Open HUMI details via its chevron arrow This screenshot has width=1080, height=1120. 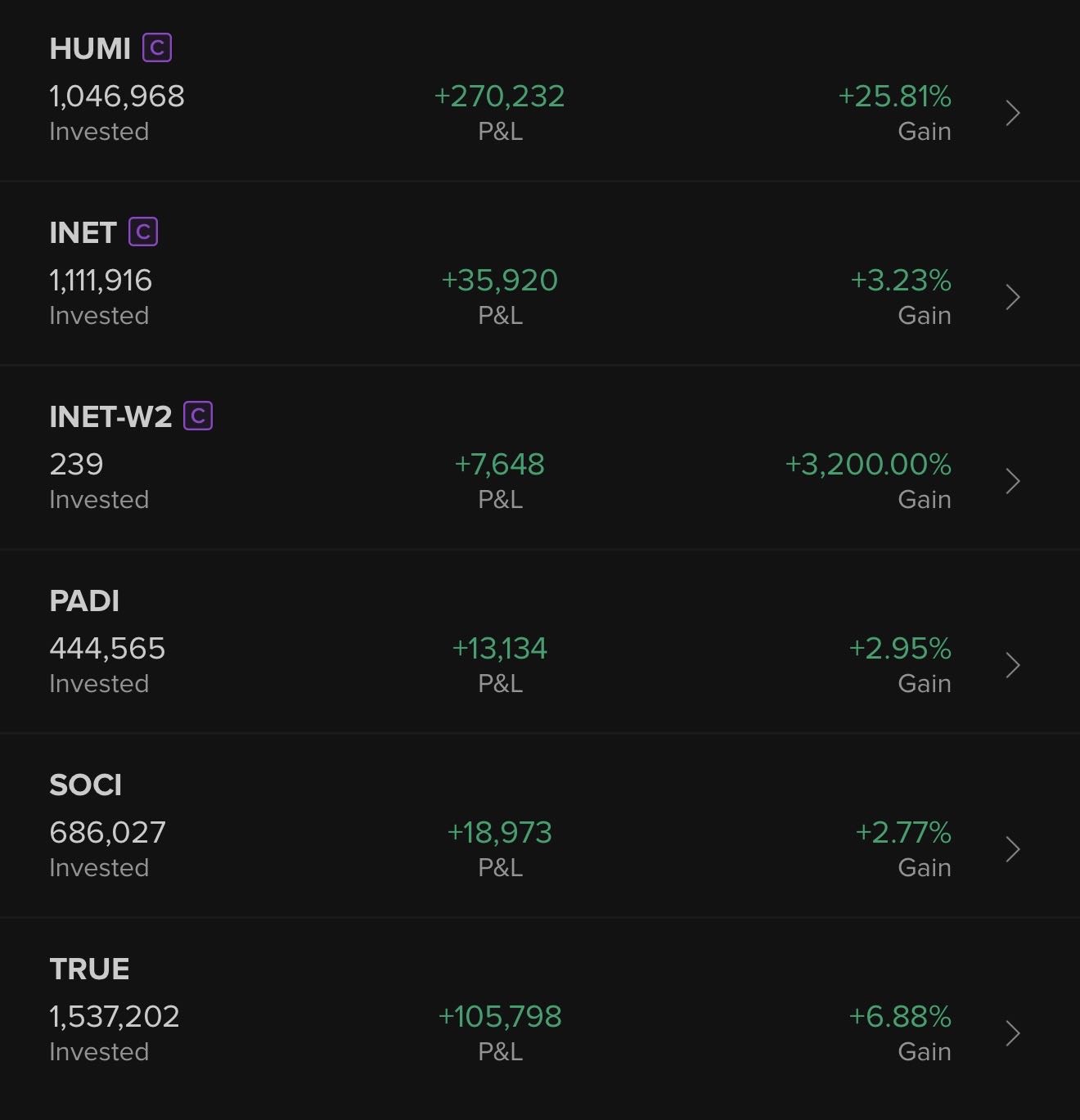pos(1012,113)
